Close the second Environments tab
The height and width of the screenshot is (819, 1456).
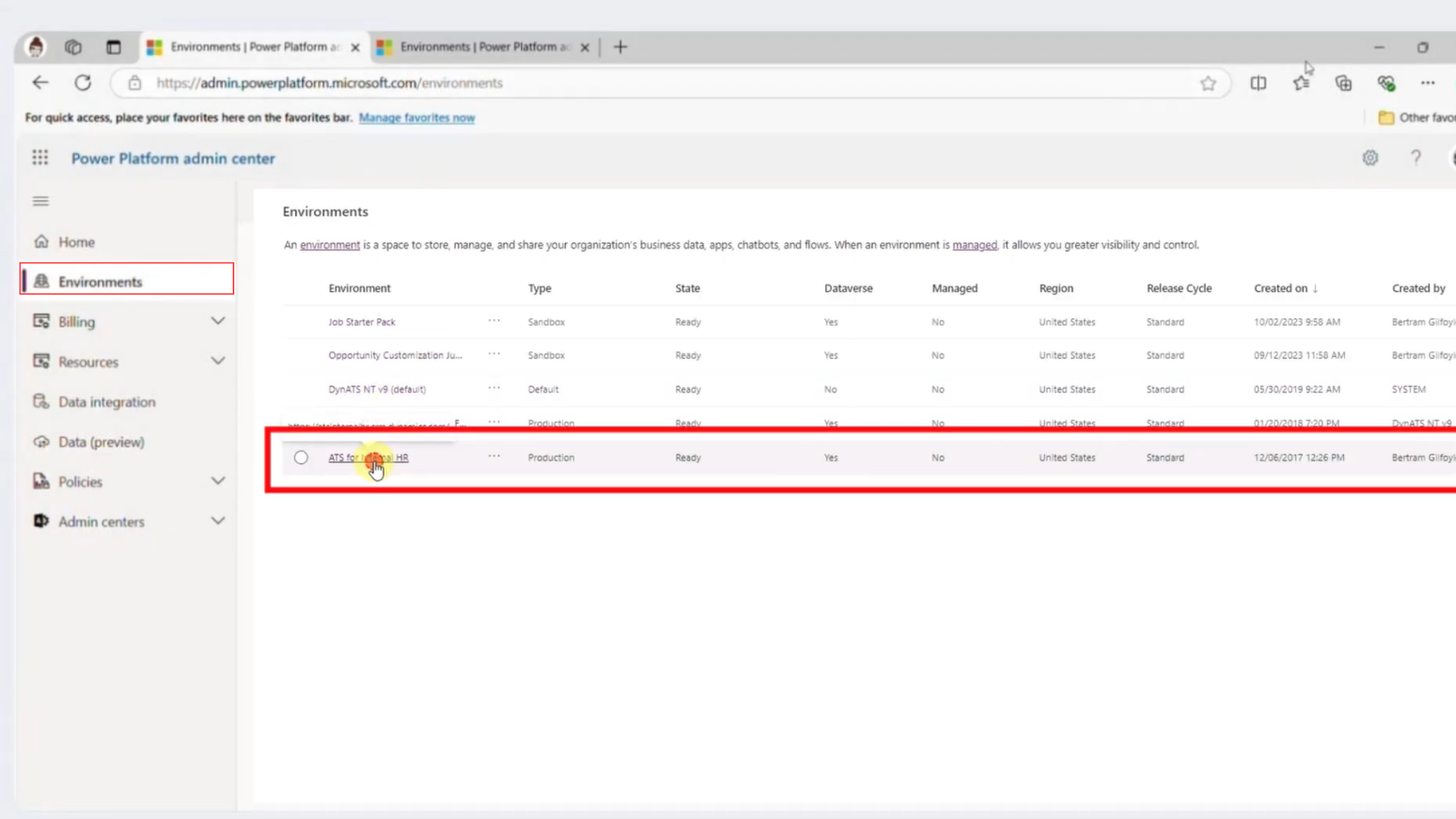coord(585,47)
